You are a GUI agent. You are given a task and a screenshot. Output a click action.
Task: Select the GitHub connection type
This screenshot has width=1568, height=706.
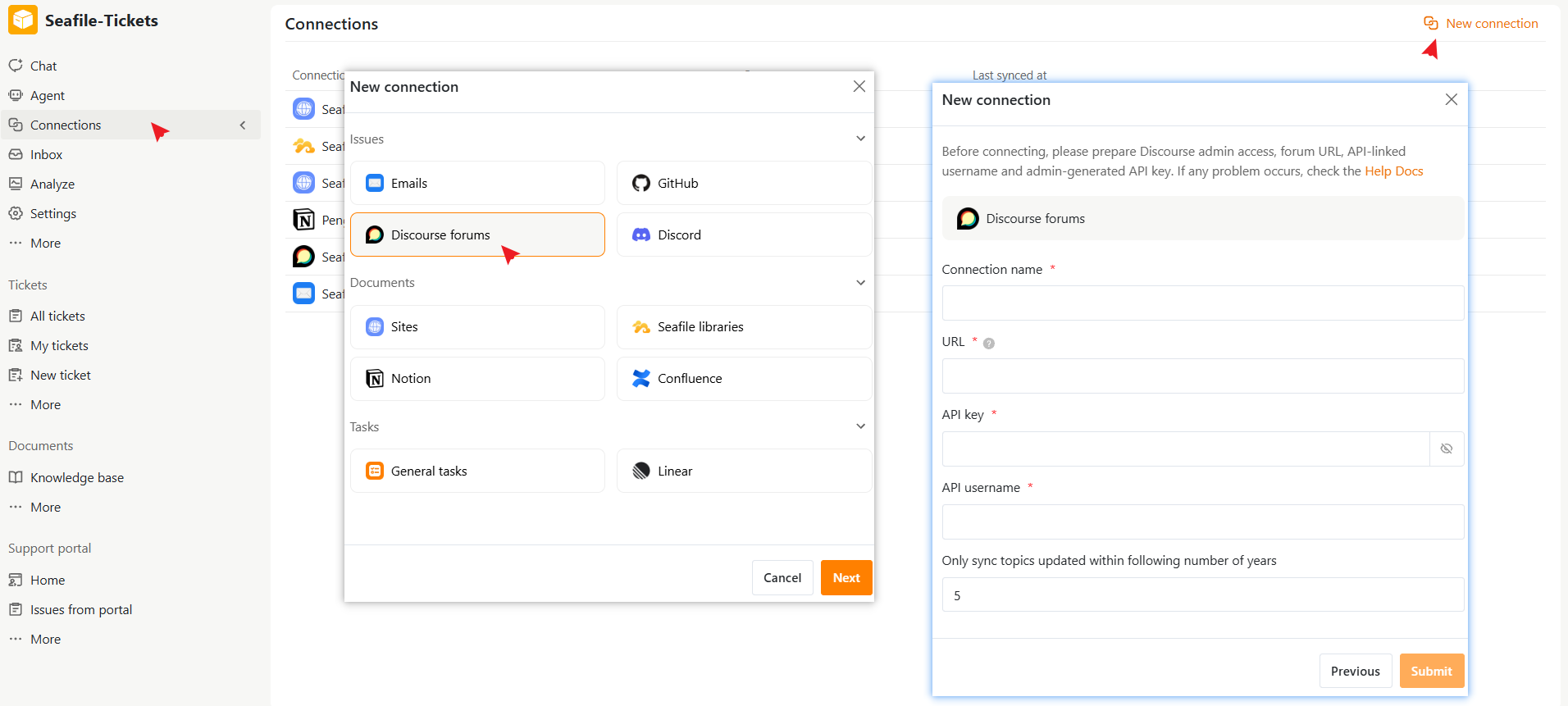[744, 183]
